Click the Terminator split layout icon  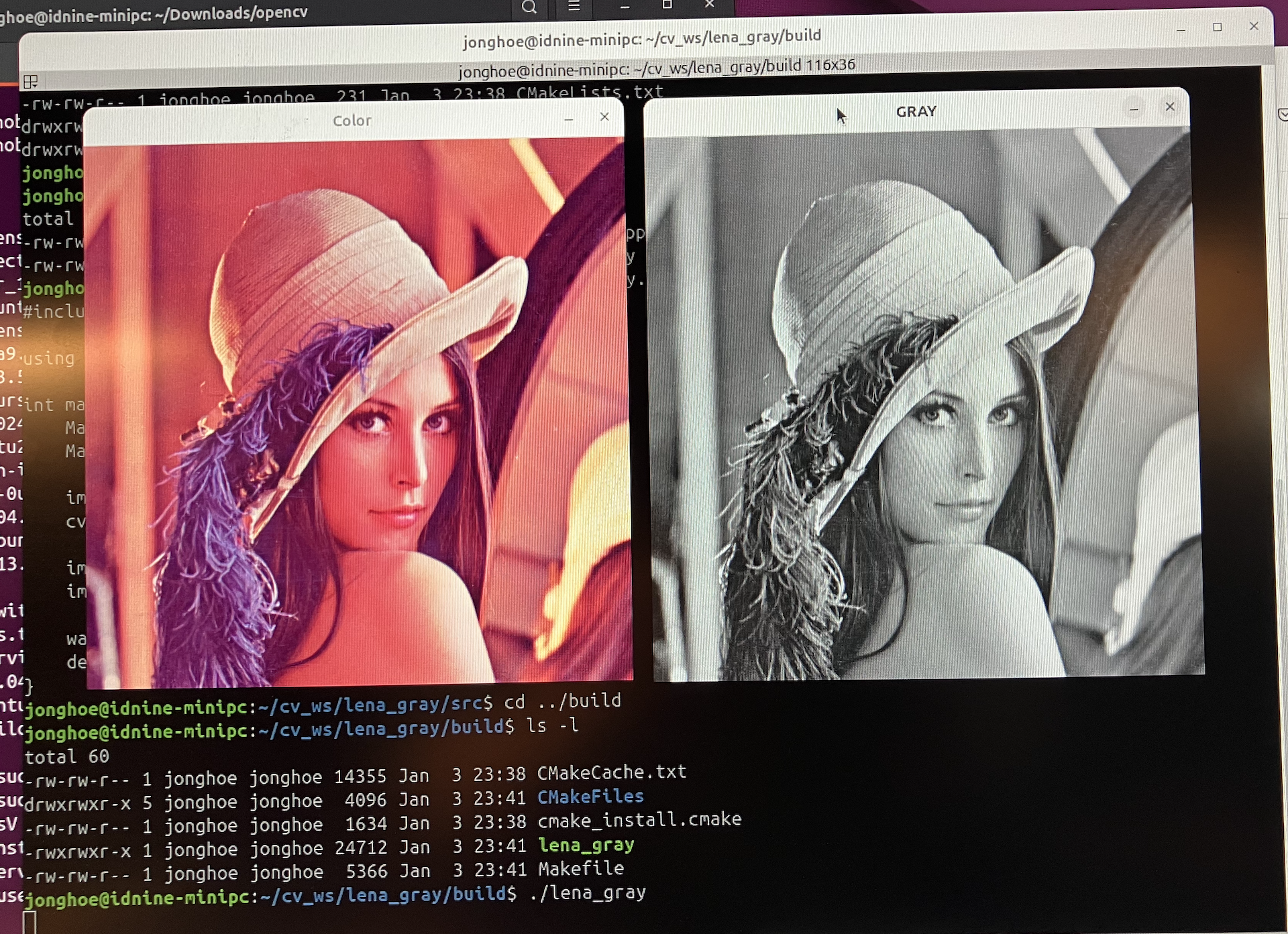pos(30,82)
